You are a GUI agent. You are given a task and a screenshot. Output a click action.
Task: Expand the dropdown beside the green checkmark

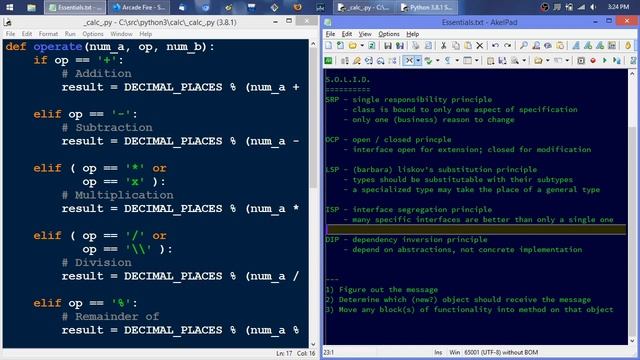pyautogui.click(x=438, y=60)
